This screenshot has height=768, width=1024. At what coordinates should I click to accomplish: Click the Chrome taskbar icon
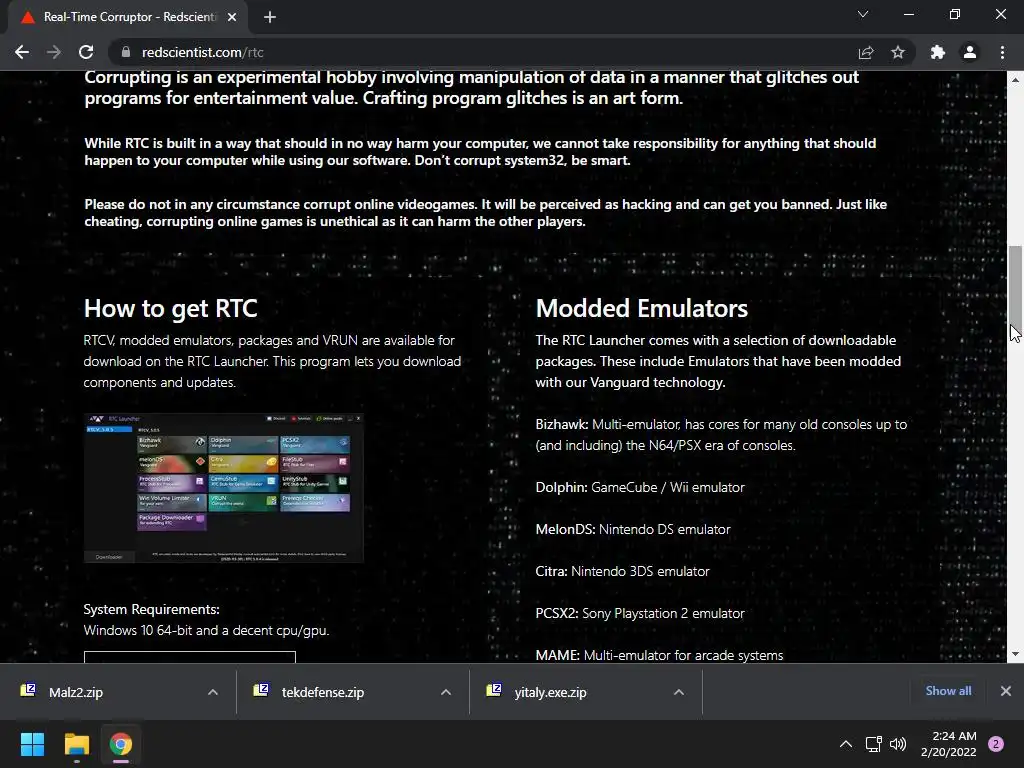121,744
